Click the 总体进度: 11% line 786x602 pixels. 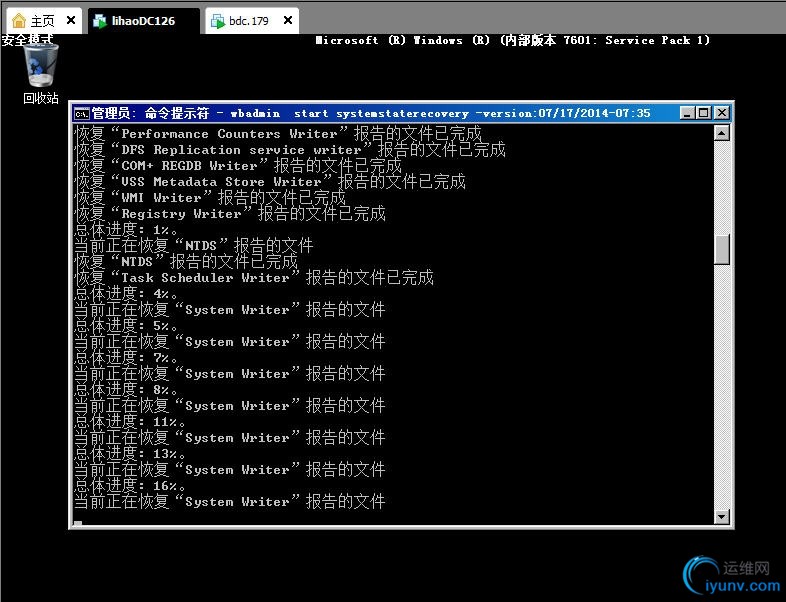click(x=130, y=422)
